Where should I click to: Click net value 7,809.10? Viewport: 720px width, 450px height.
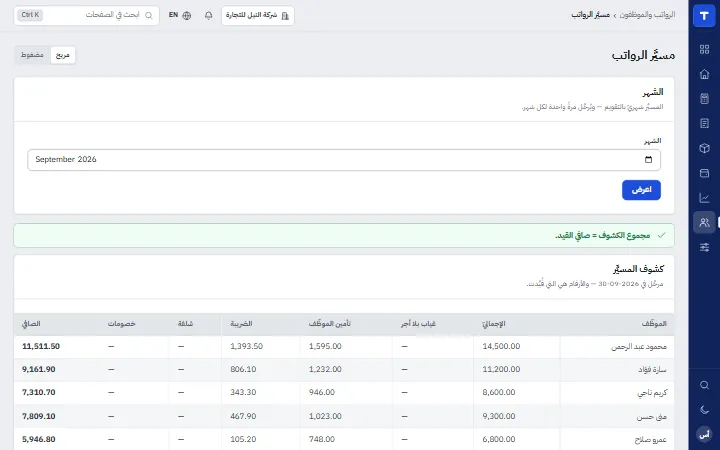[x=39, y=416]
